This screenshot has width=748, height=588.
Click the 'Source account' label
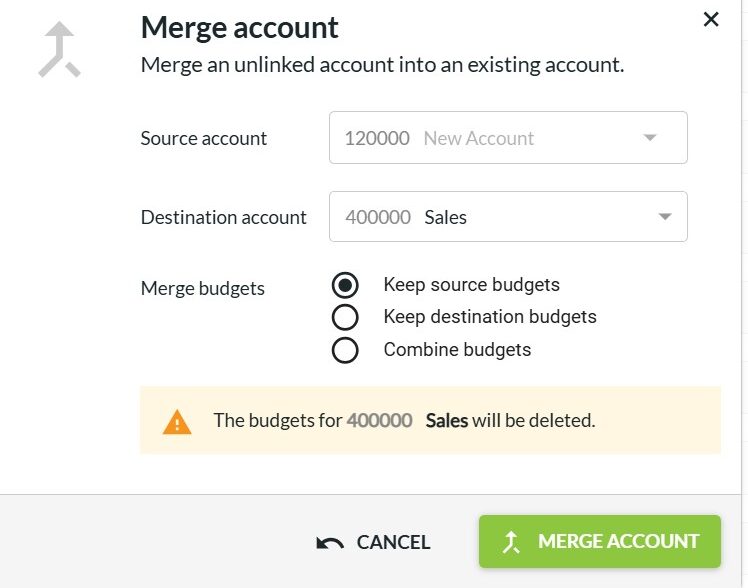point(204,138)
